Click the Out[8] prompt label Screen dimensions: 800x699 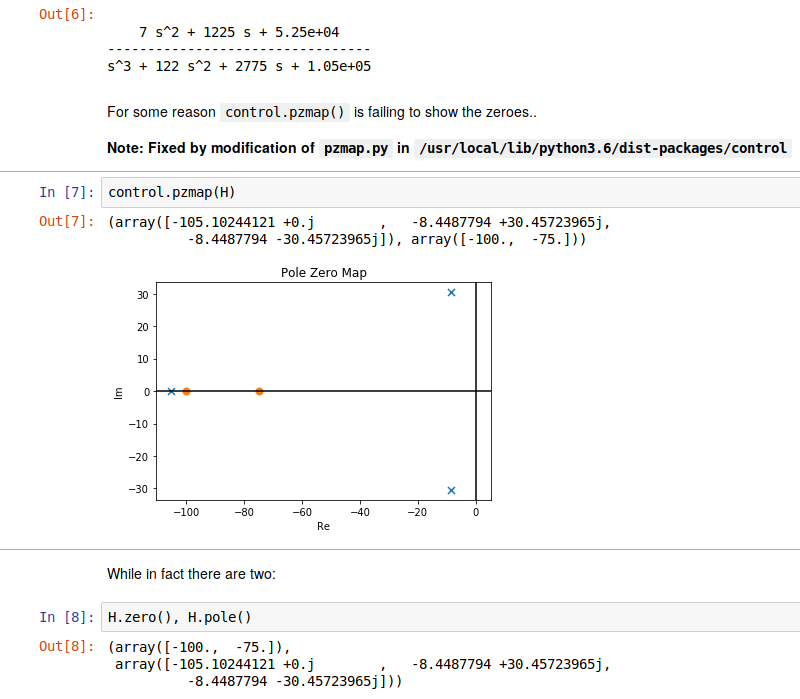pyautogui.click(x=67, y=646)
